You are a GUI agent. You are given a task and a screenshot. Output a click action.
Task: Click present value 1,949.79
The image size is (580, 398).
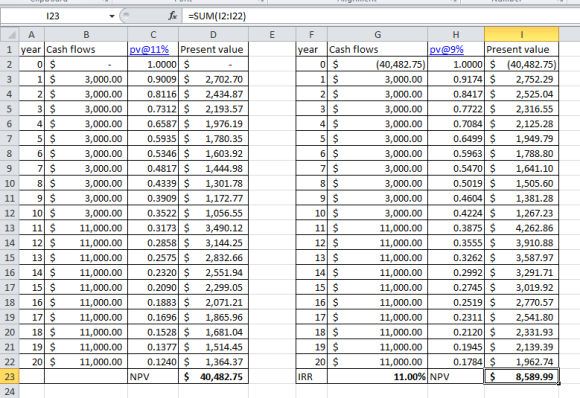tap(522, 139)
